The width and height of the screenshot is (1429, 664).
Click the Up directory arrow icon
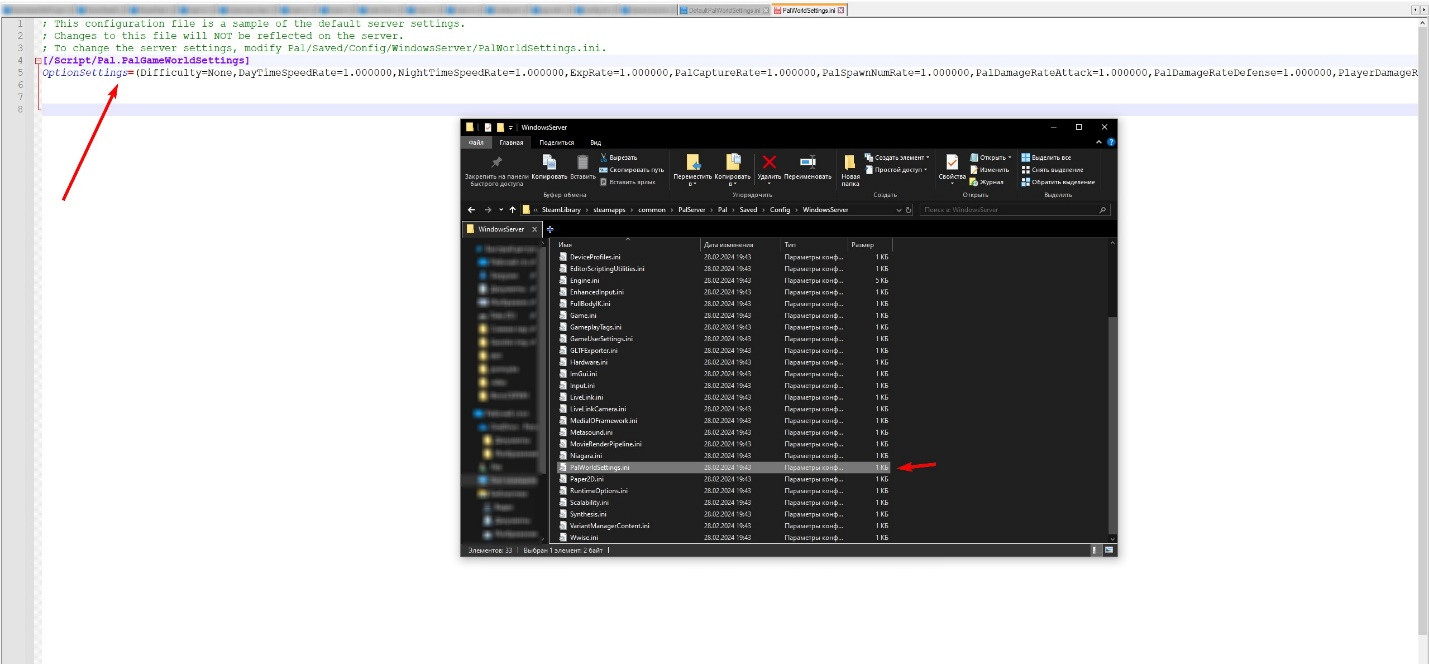[x=513, y=210]
